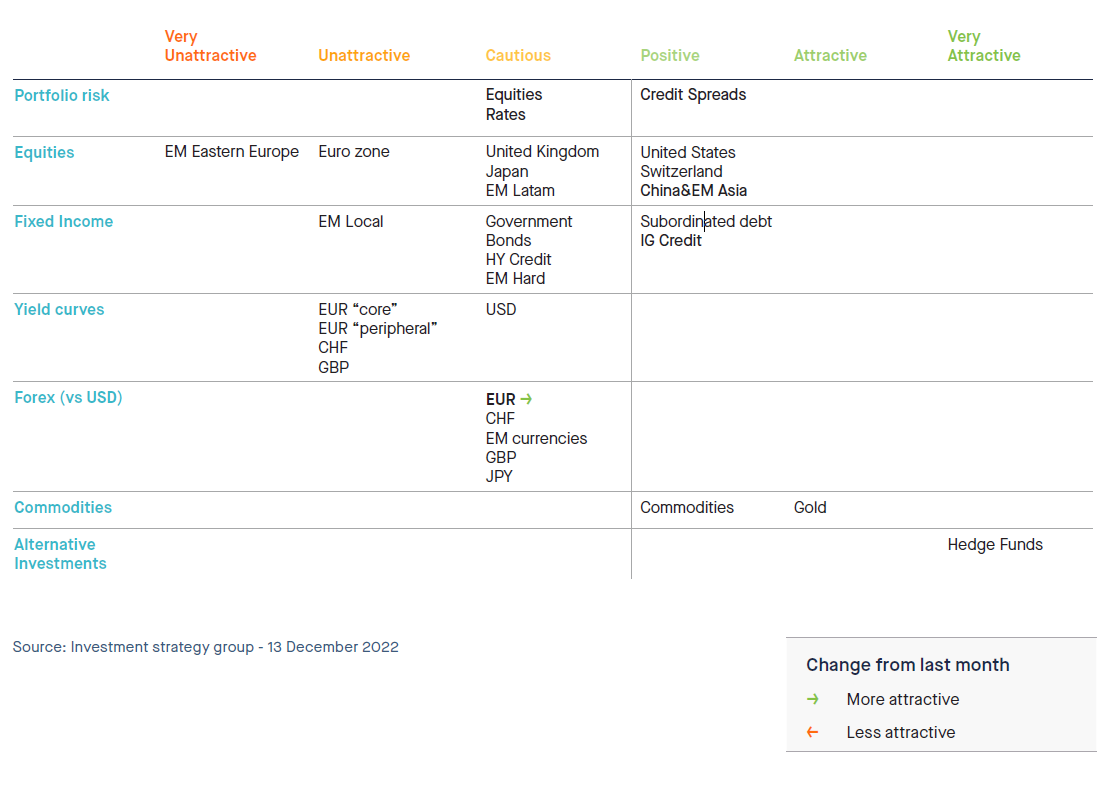Viewport: 1120px width, 787px height.
Task: Select the Forex (vs USD) row label
Action: pos(68,398)
